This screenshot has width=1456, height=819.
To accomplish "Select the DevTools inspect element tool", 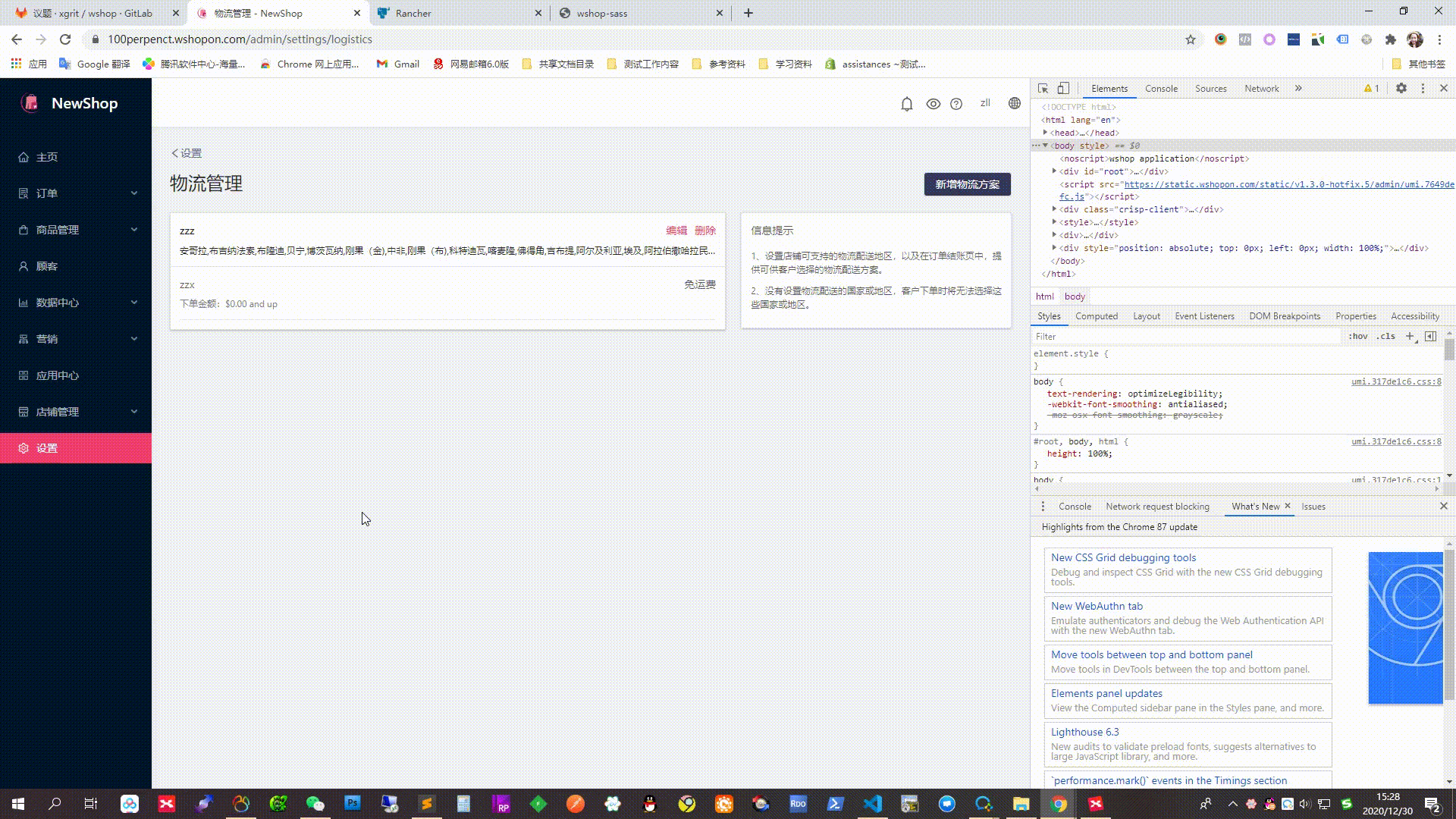I will [1043, 88].
